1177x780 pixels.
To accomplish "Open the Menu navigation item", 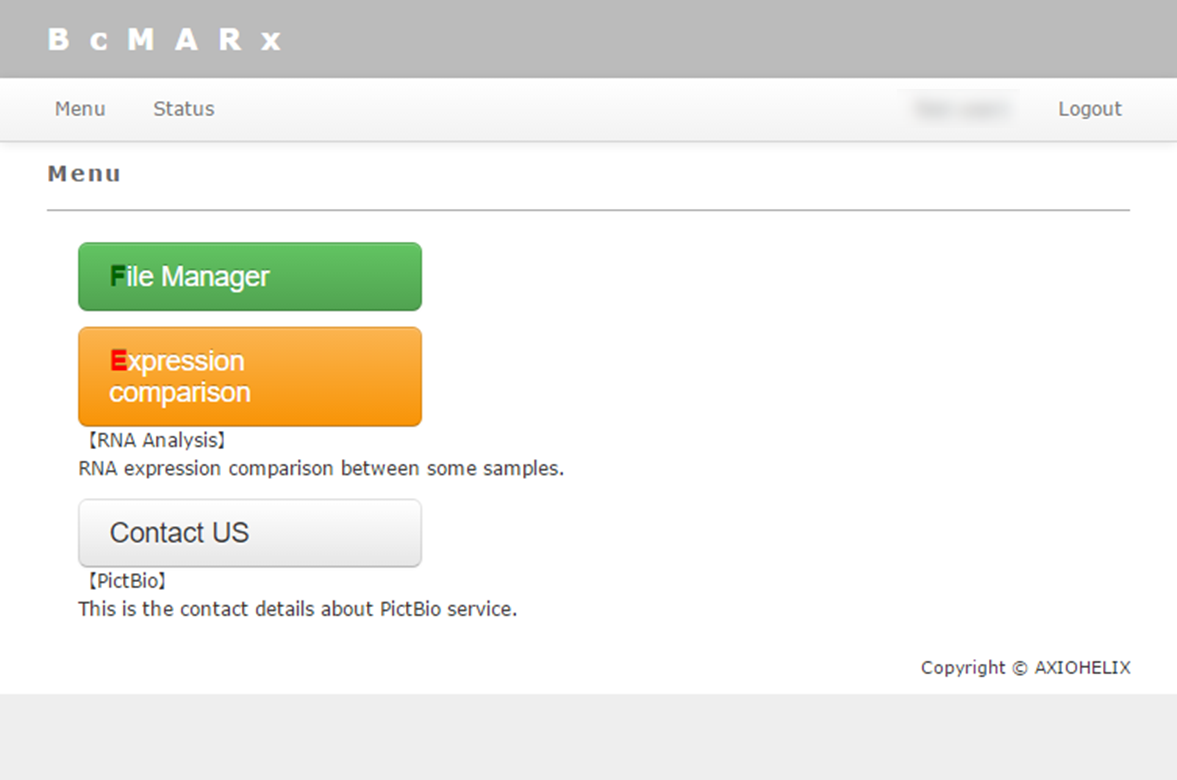I will [x=80, y=109].
